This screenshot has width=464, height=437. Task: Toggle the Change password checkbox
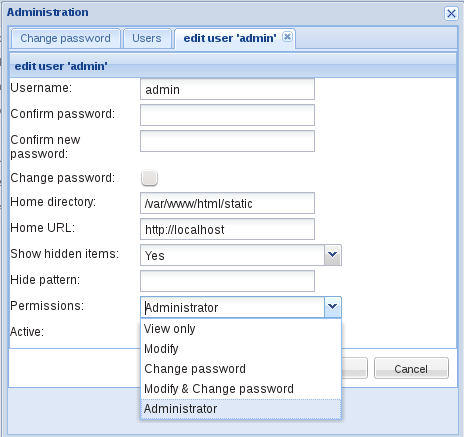[149, 178]
